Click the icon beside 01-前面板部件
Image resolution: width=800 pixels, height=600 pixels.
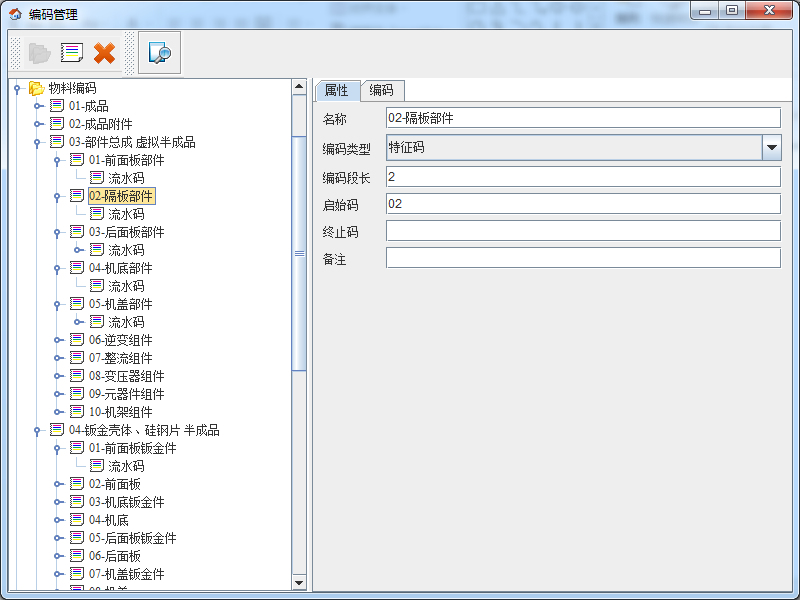[x=77, y=160]
